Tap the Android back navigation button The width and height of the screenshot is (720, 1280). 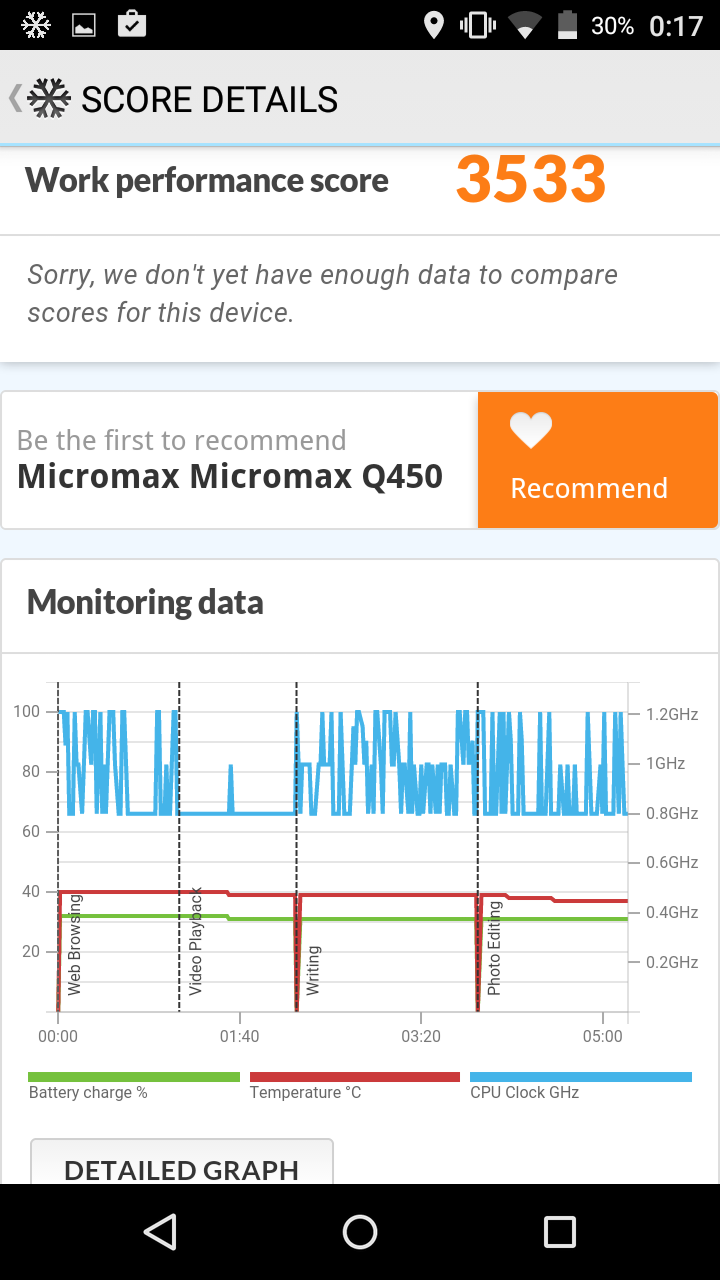[160, 1232]
